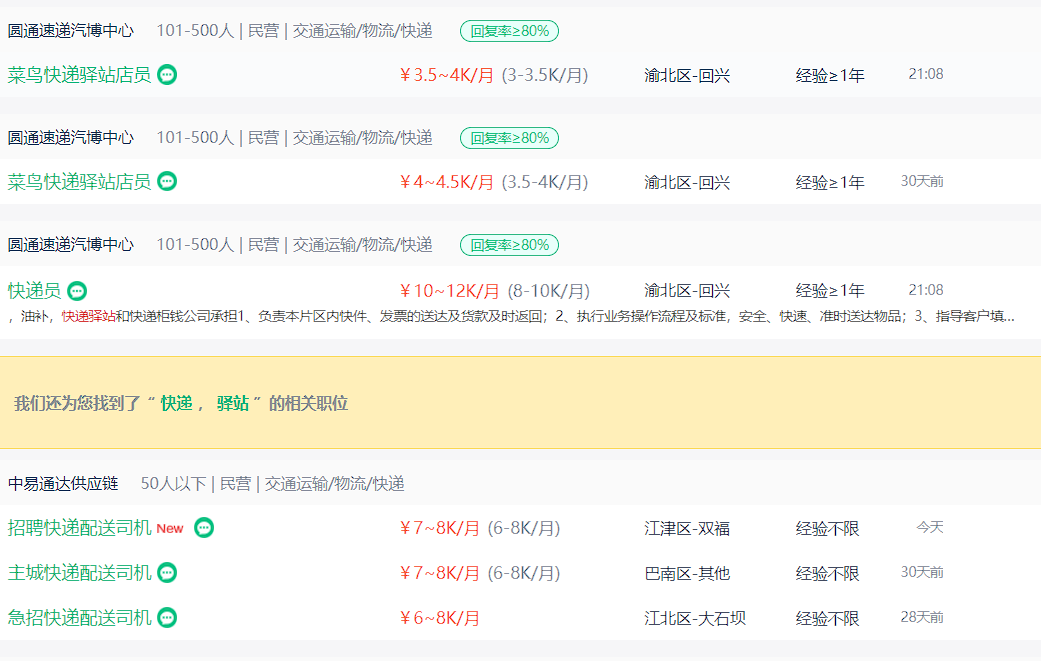This screenshot has height=661, width=1041.
Task: Open chat icon beside 3.5~4K 菜鸟快递驿站店员
Action: click(x=167, y=75)
